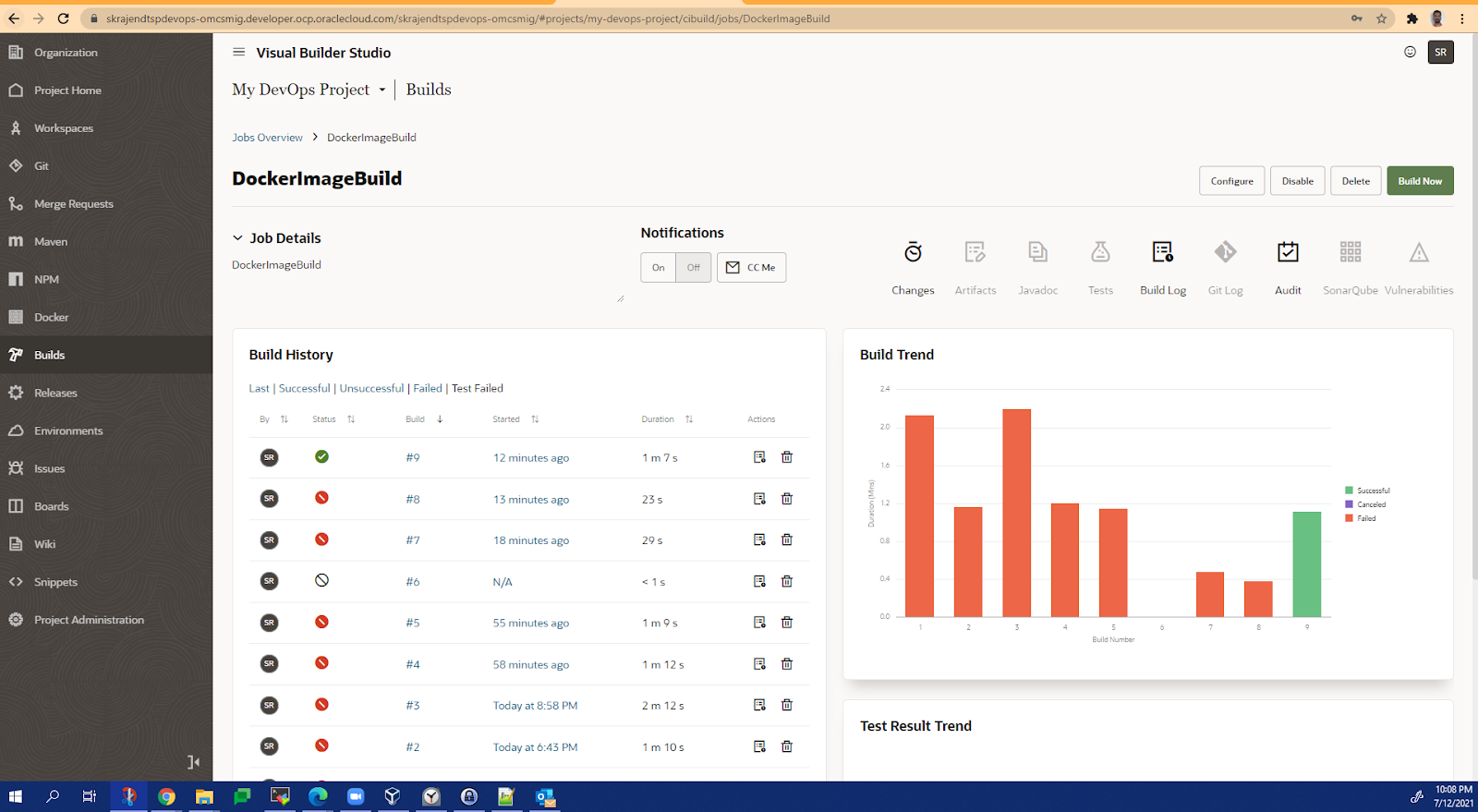
Task: Open the Build Log icon
Action: 1163,251
